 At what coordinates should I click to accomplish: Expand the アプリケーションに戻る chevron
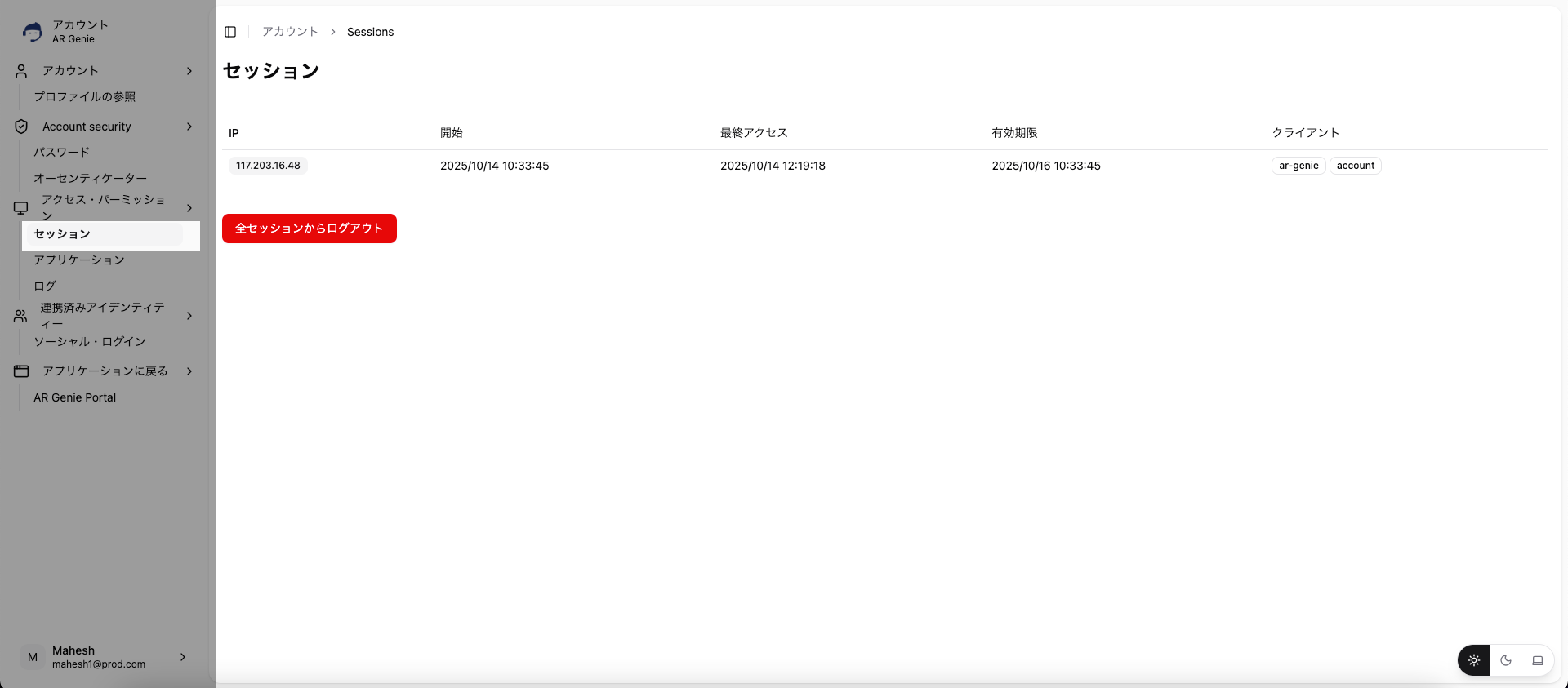pos(189,371)
